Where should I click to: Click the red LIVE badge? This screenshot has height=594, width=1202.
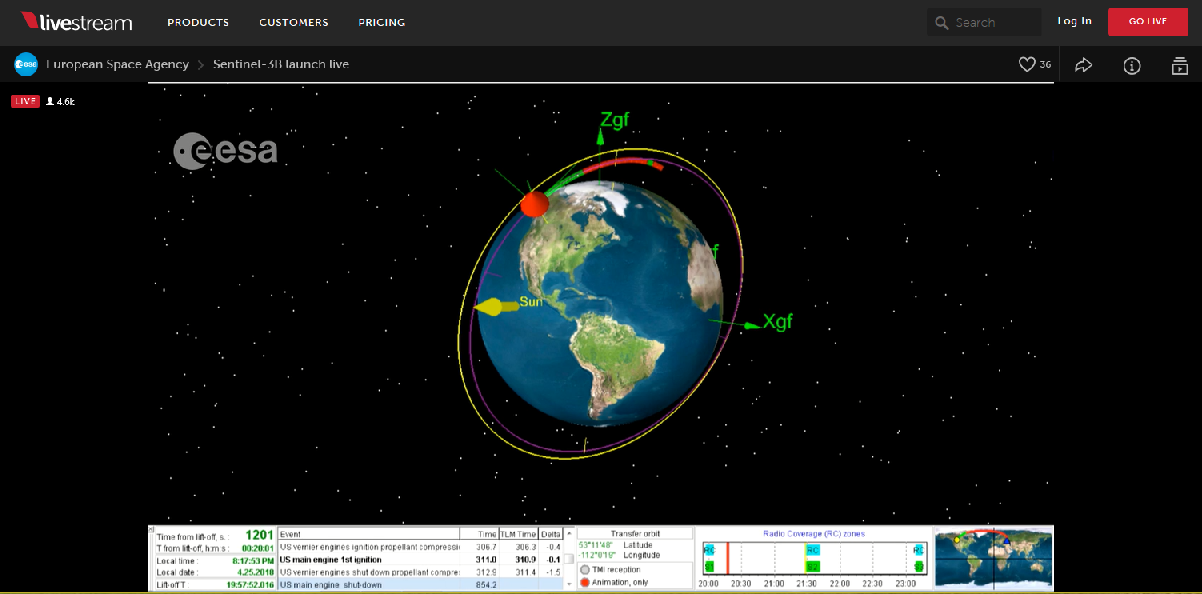[25, 101]
